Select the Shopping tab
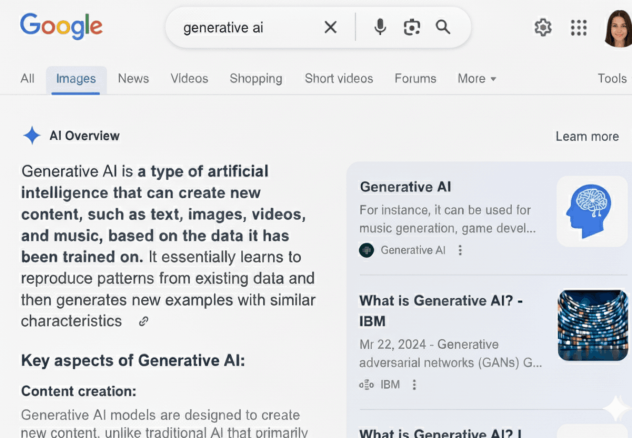 (x=256, y=78)
